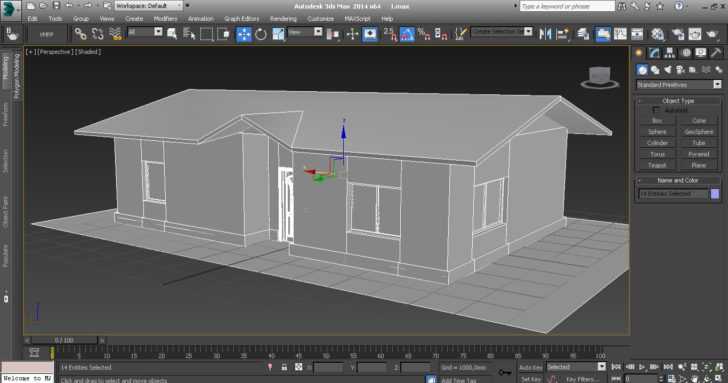Open the Utilities hammer panel
The height and width of the screenshot is (383, 728).
click(715, 53)
